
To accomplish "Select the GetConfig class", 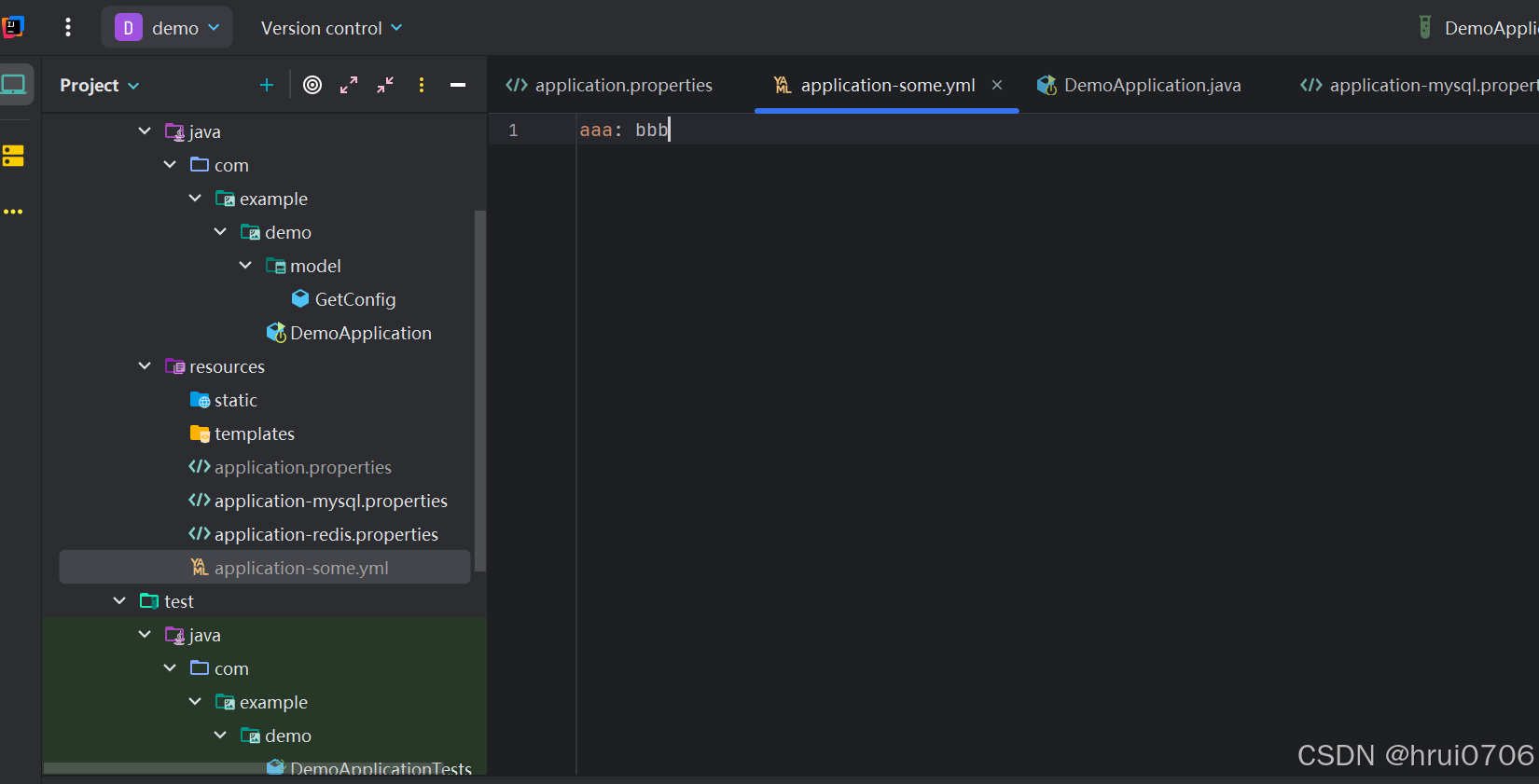I will (x=355, y=299).
